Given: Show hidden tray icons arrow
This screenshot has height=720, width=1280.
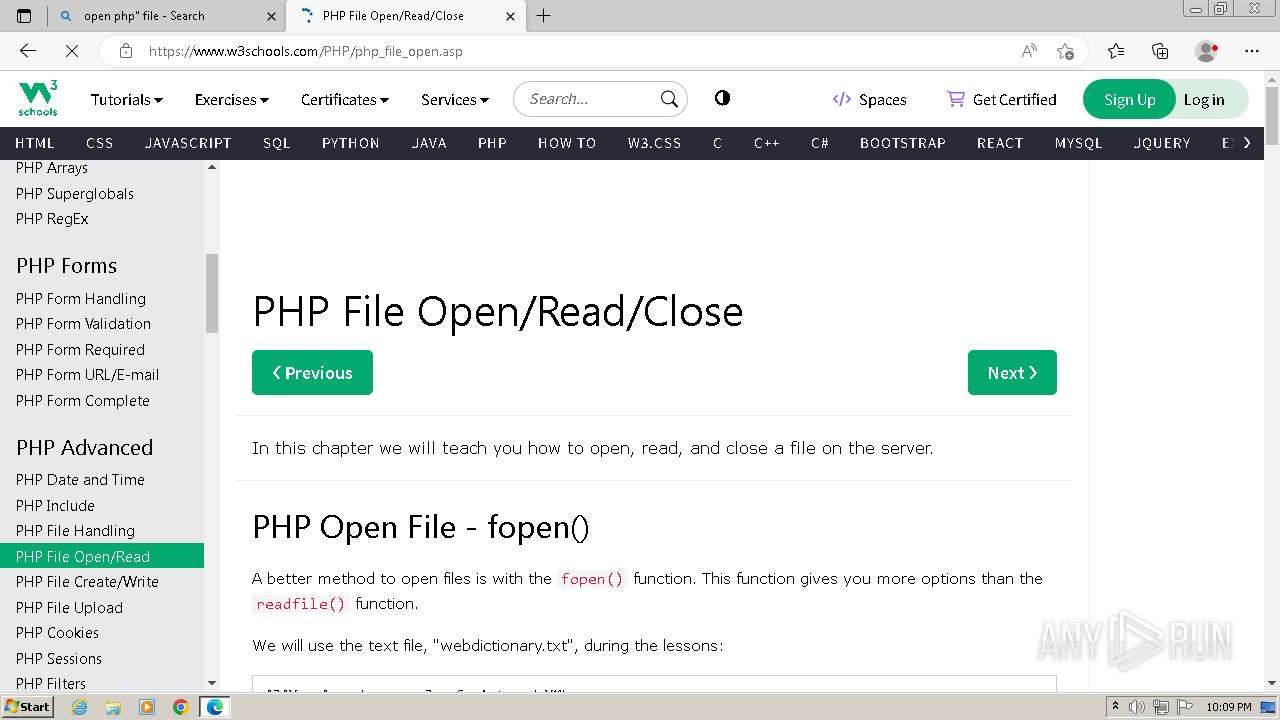Looking at the screenshot, I should click(1116, 707).
